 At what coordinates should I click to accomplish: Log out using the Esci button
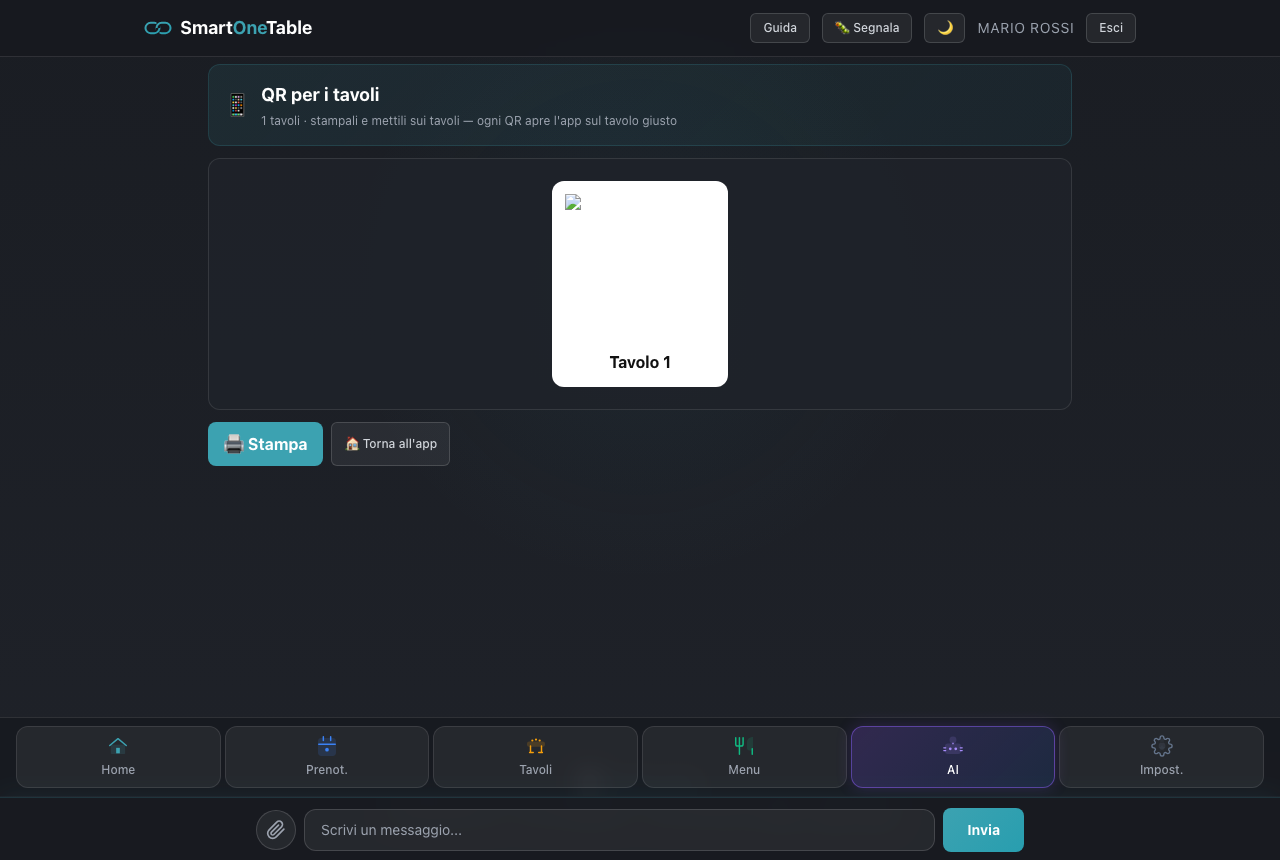(x=1111, y=28)
